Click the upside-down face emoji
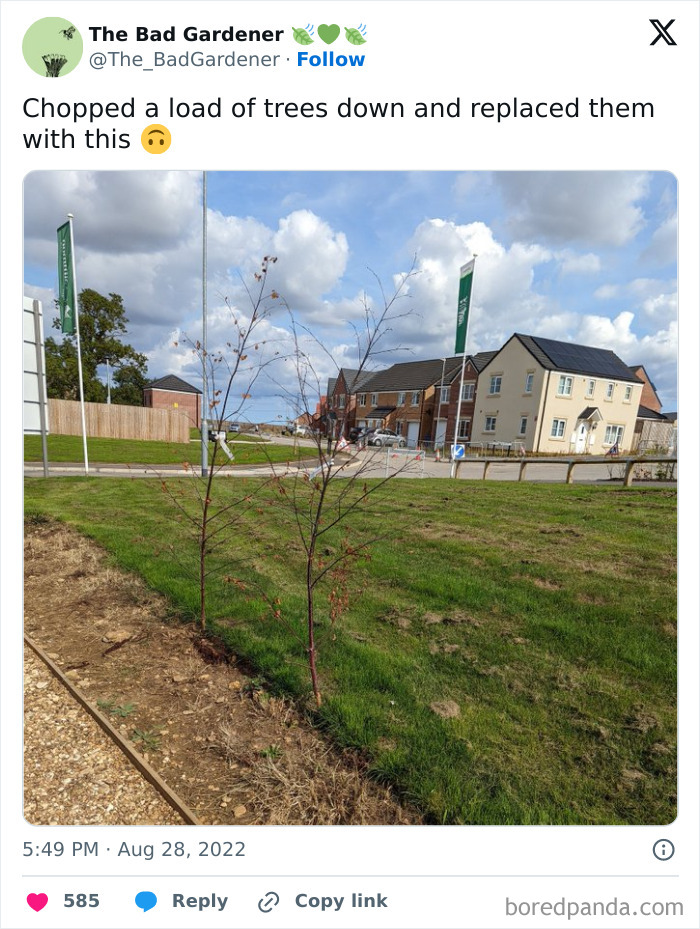 pos(156,139)
